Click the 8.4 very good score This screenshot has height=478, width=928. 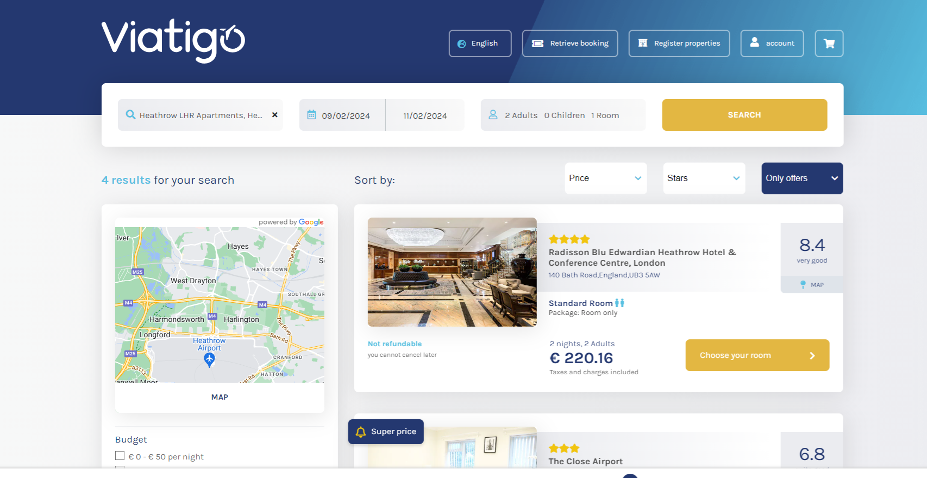pyautogui.click(x=811, y=250)
